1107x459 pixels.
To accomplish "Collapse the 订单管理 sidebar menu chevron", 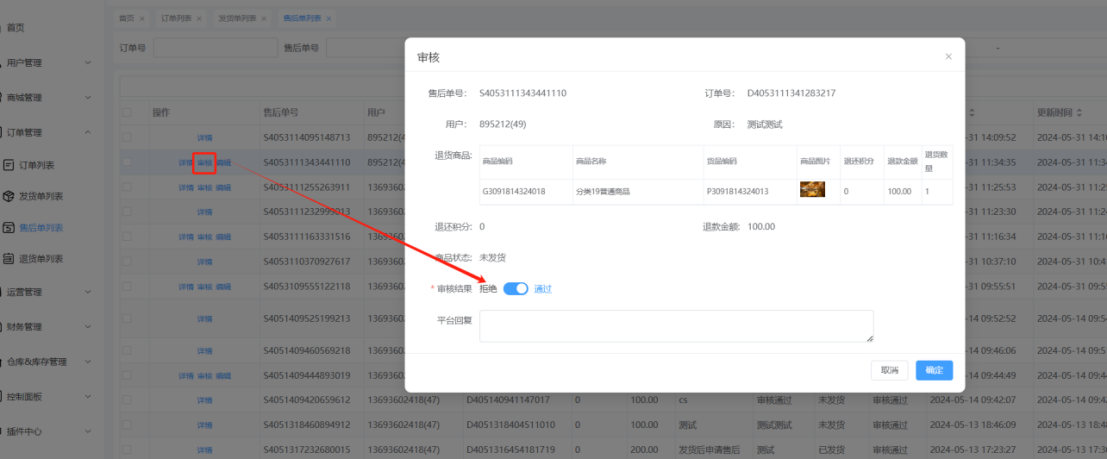I will tap(88, 132).
